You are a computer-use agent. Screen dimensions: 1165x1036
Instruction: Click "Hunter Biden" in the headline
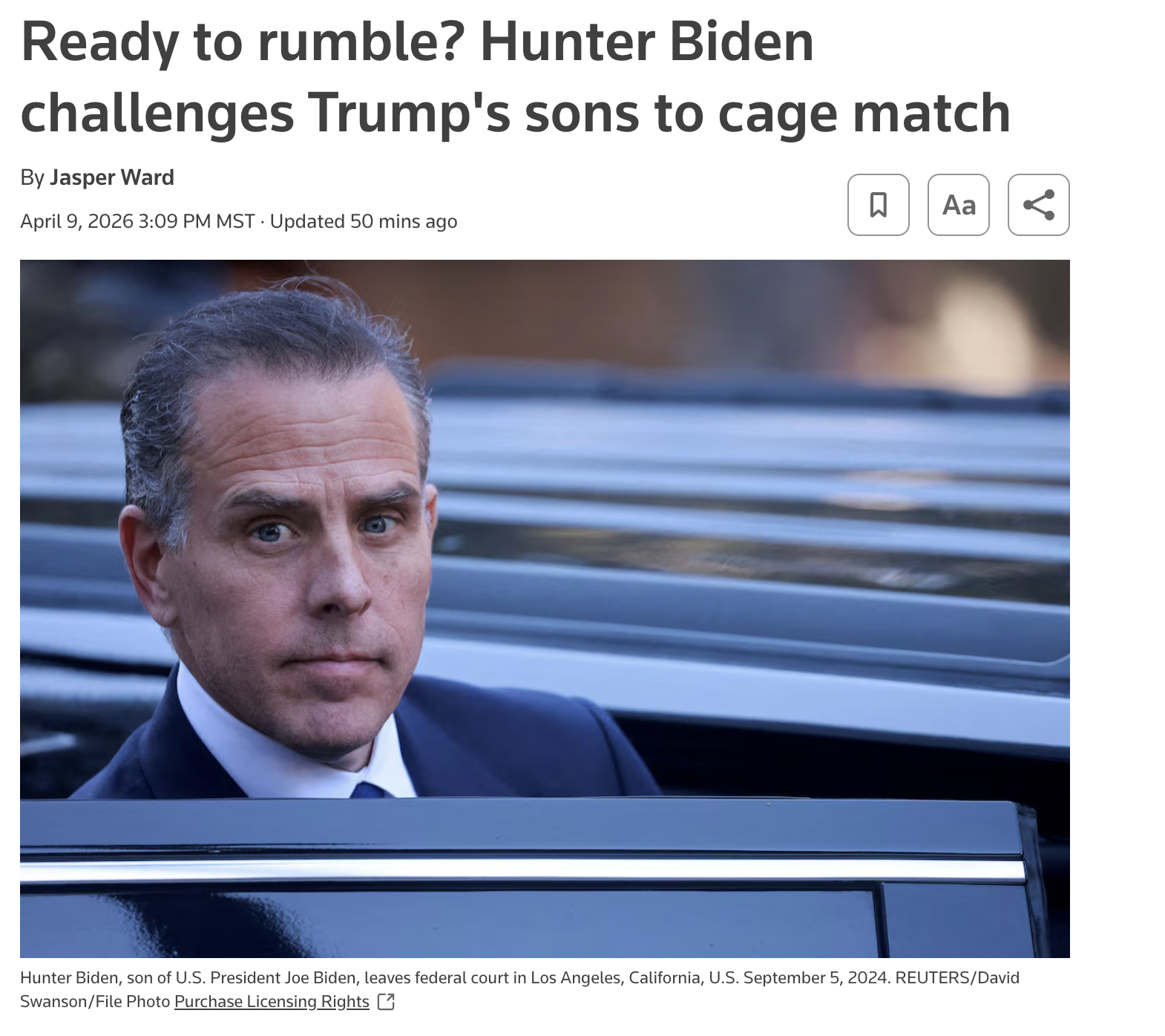[647, 42]
